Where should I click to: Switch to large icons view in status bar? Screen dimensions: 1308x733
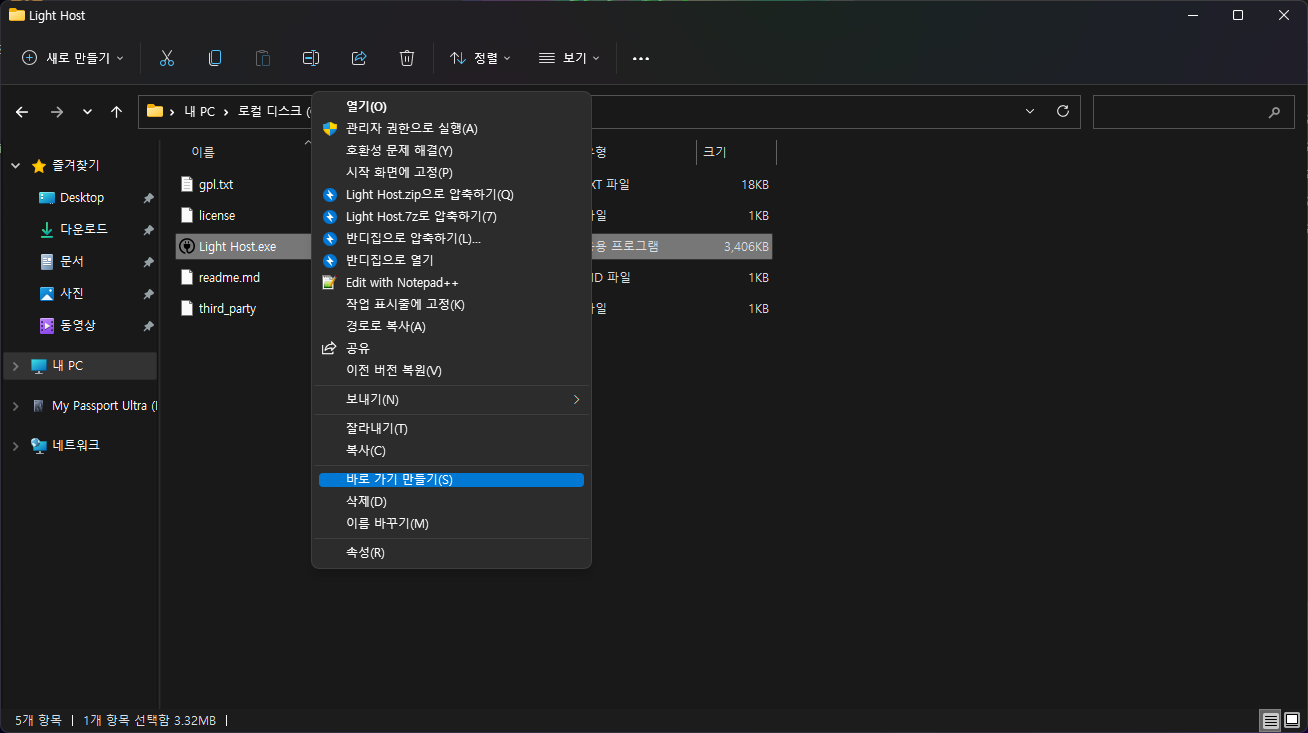[x=1291, y=720]
